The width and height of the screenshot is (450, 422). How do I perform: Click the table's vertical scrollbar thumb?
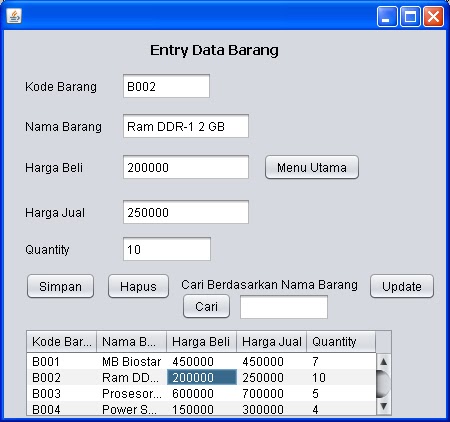click(x=383, y=384)
